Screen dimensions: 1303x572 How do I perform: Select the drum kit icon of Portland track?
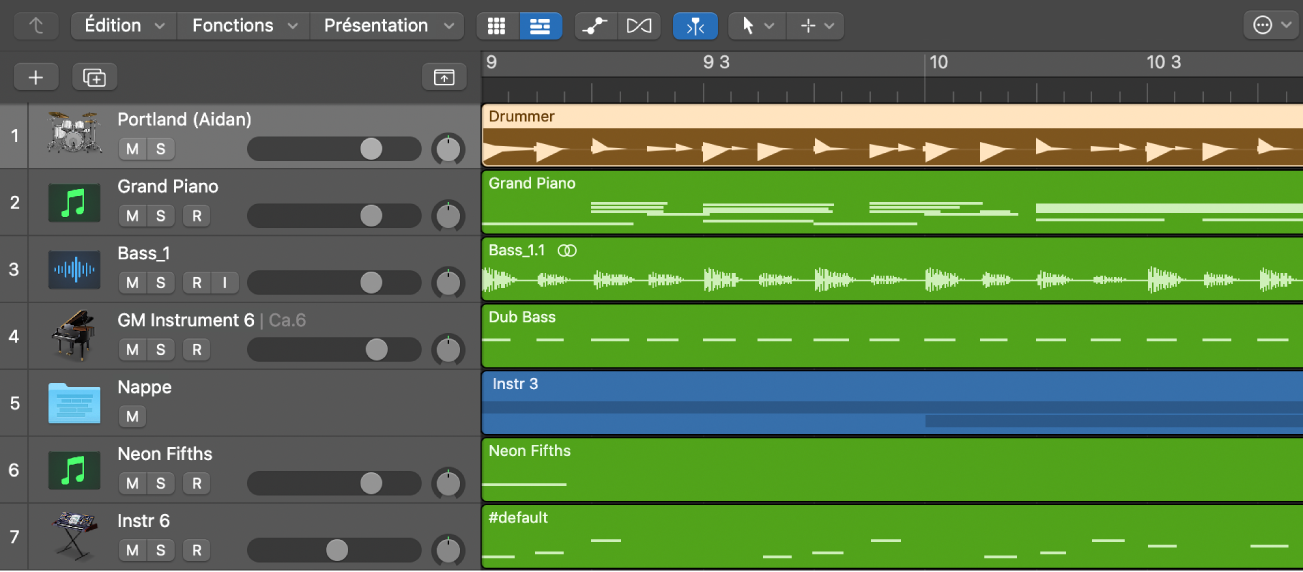pos(74,134)
